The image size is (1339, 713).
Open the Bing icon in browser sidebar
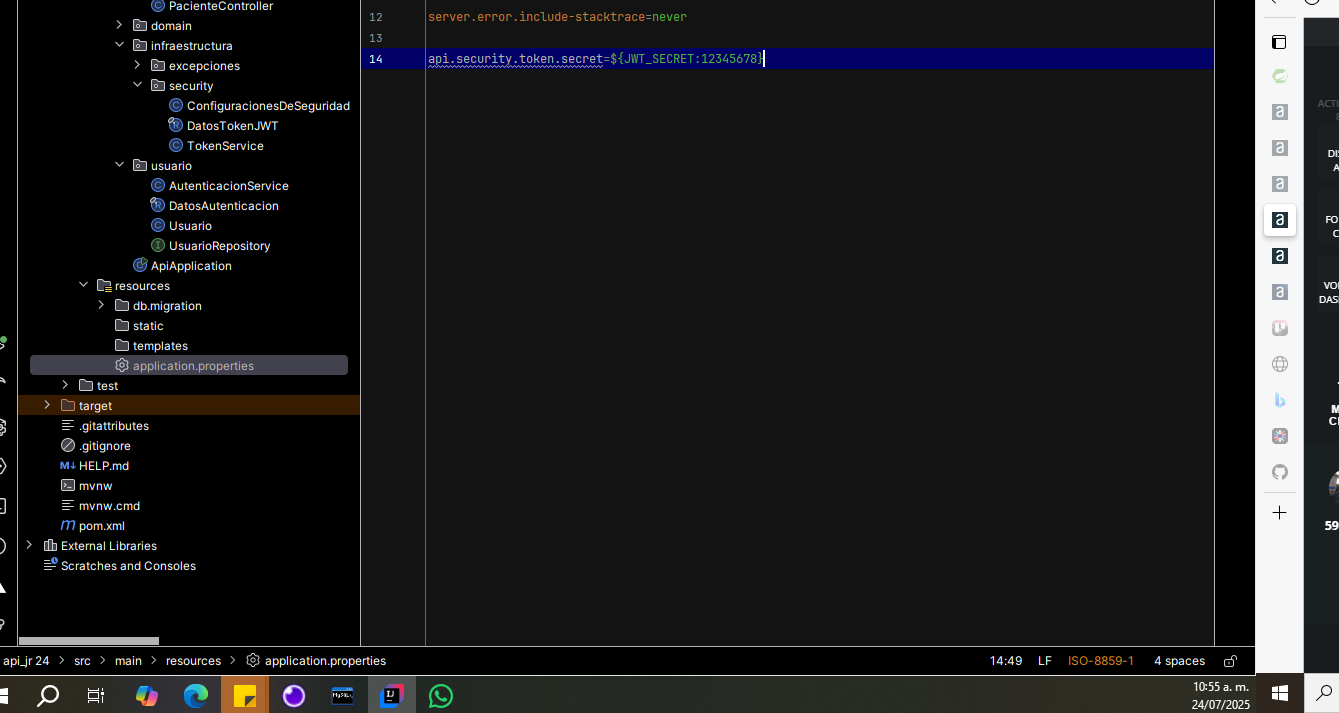[1279, 400]
